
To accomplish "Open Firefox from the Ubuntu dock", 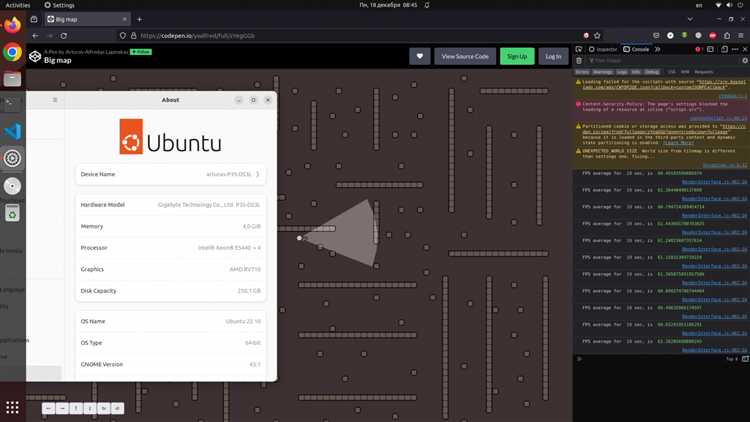I will point(12,24).
